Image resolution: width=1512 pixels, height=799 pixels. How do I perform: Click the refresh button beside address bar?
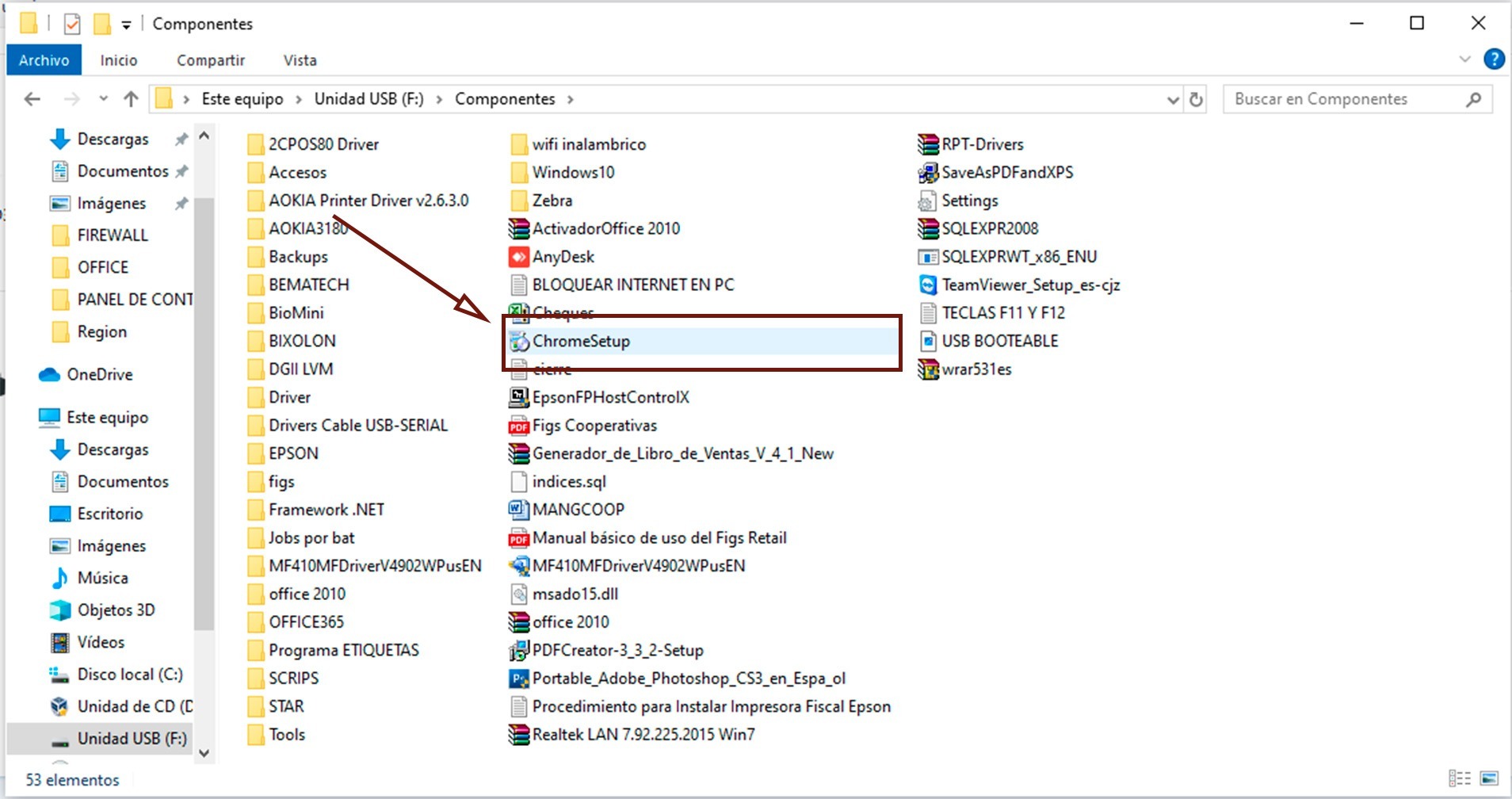point(1196,99)
